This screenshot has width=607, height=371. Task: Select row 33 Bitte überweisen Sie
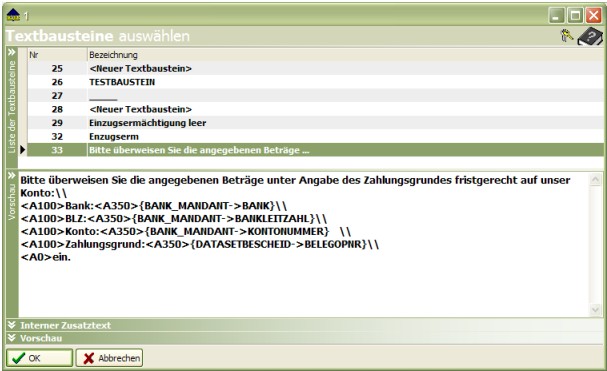(x=316, y=150)
